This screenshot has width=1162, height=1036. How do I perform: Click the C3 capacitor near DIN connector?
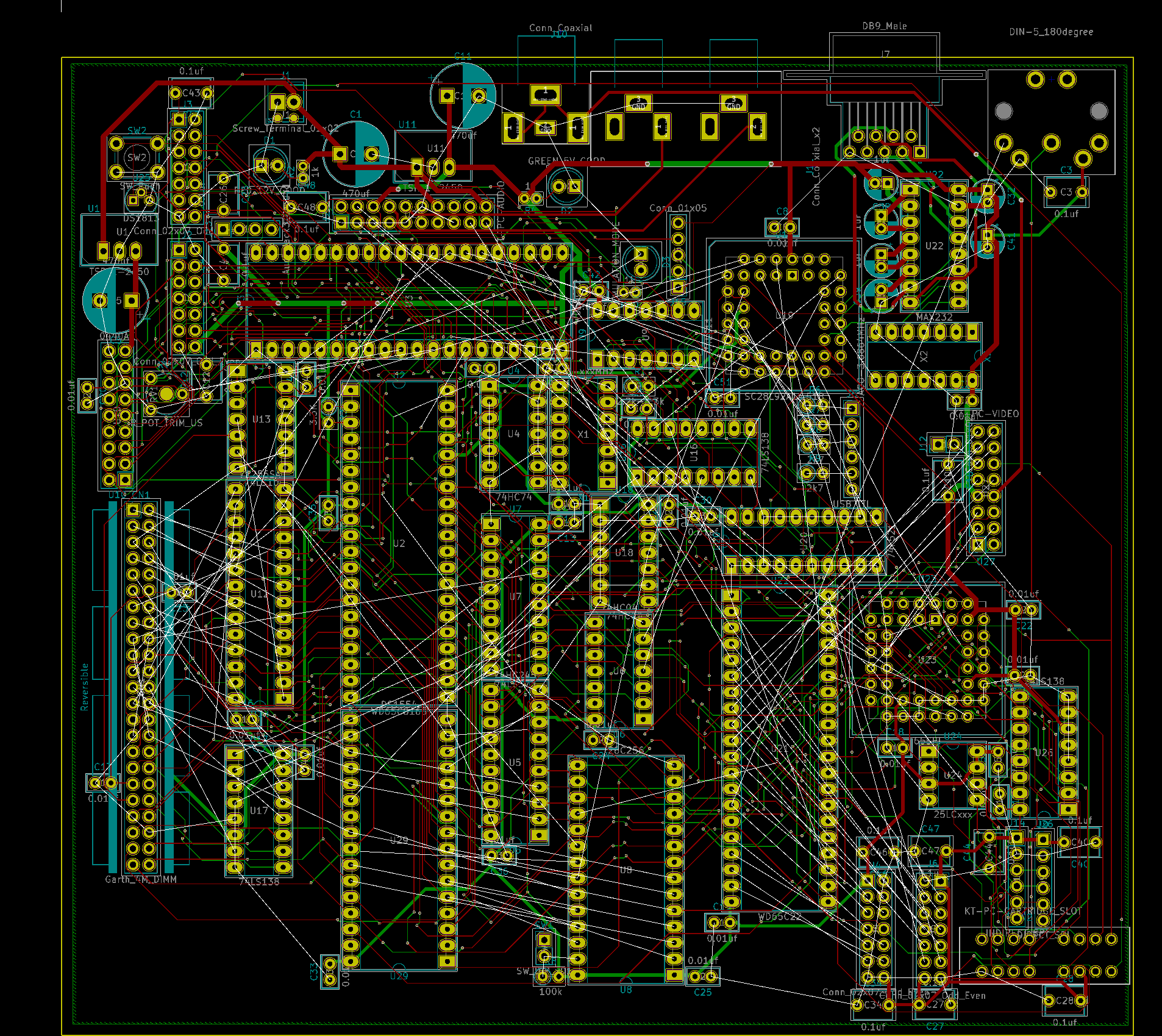click(x=1066, y=192)
